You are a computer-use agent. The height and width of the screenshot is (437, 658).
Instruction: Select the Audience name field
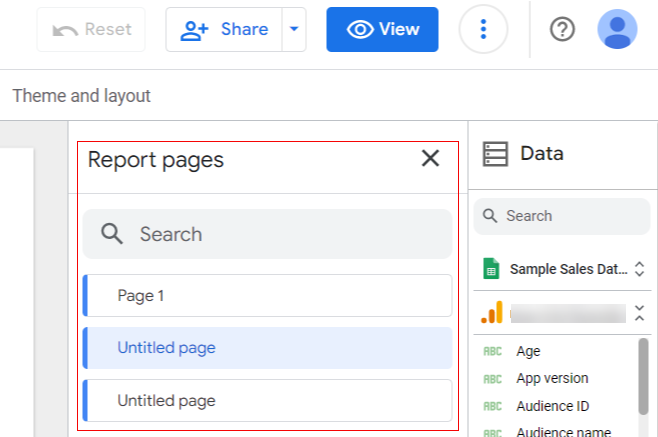tap(564, 431)
